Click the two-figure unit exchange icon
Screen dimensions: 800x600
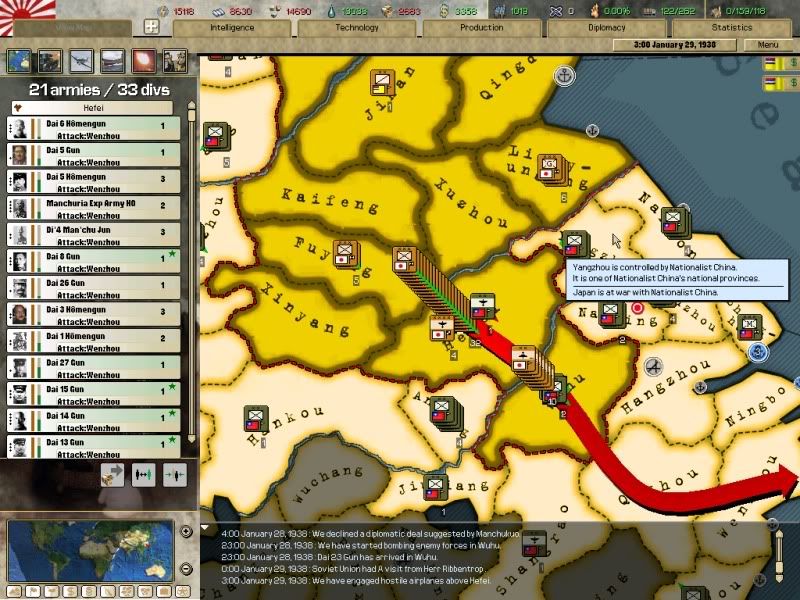144,475
